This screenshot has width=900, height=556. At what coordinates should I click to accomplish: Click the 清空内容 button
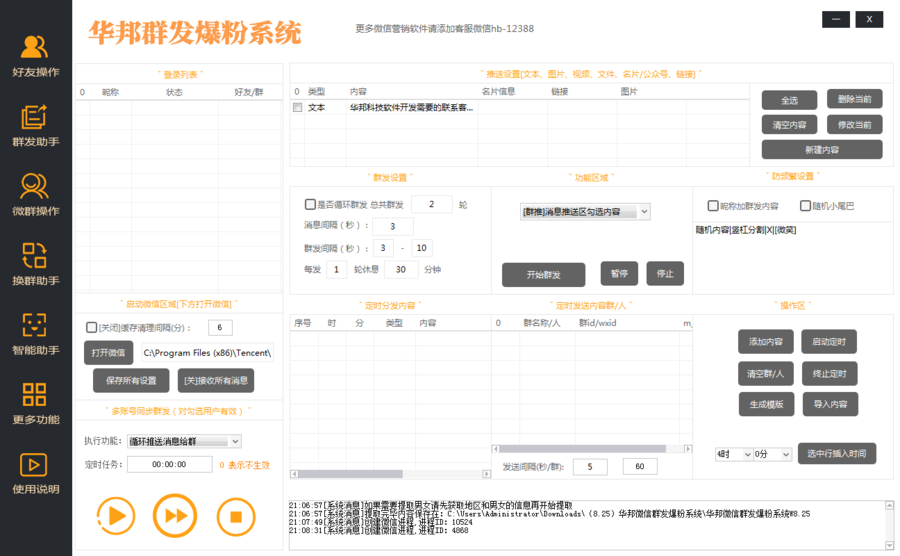tap(789, 125)
